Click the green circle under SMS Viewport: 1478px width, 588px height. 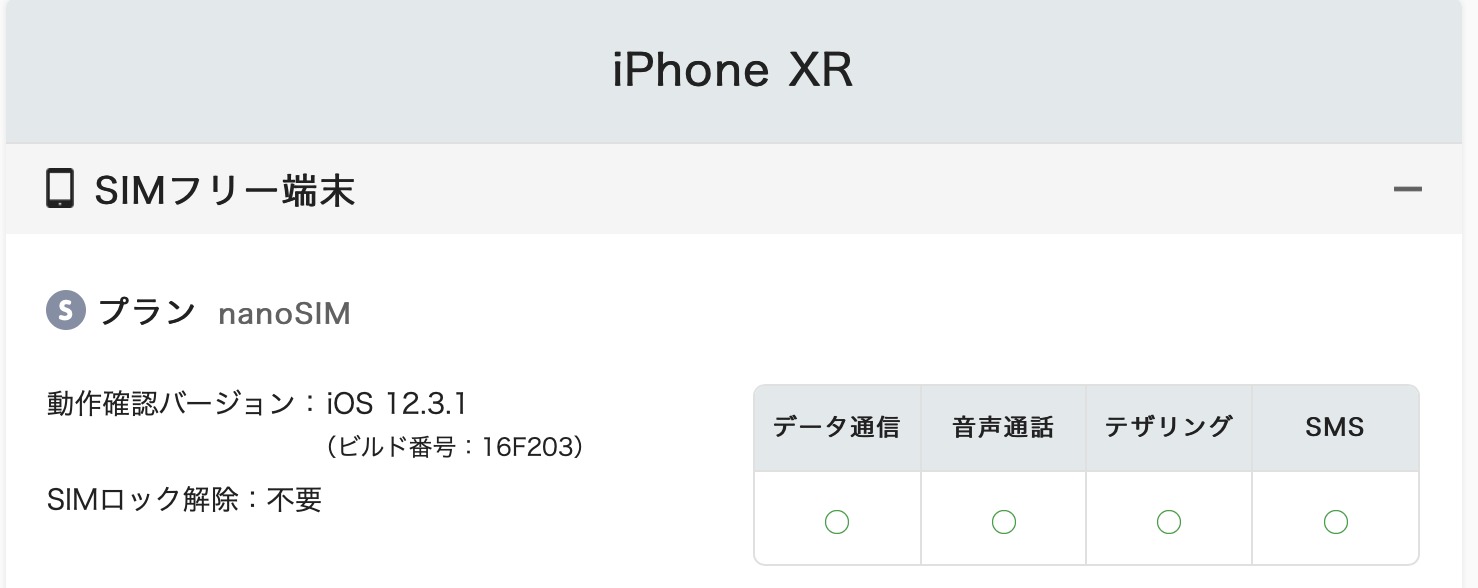tap(1335, 521)
